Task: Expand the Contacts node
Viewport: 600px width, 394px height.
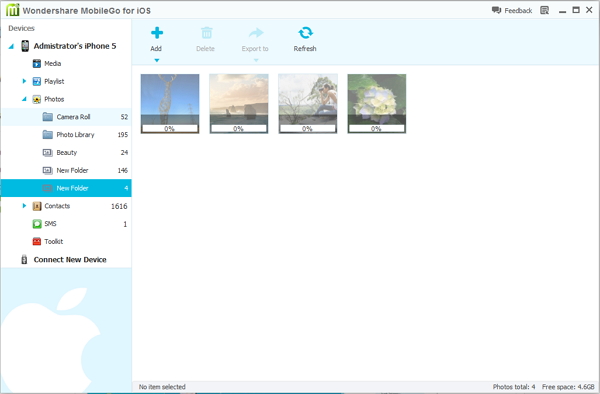Action: [x=24, y=206]
